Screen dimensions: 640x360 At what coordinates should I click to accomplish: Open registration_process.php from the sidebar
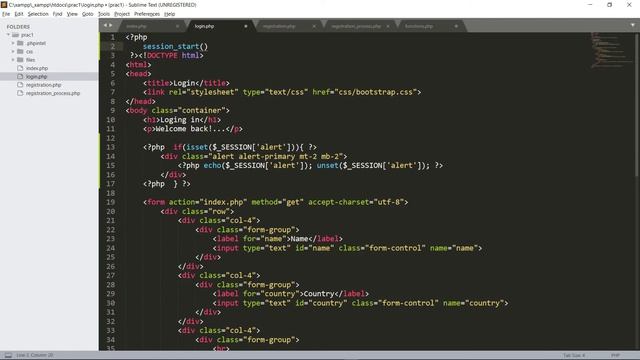coord(53,93)
